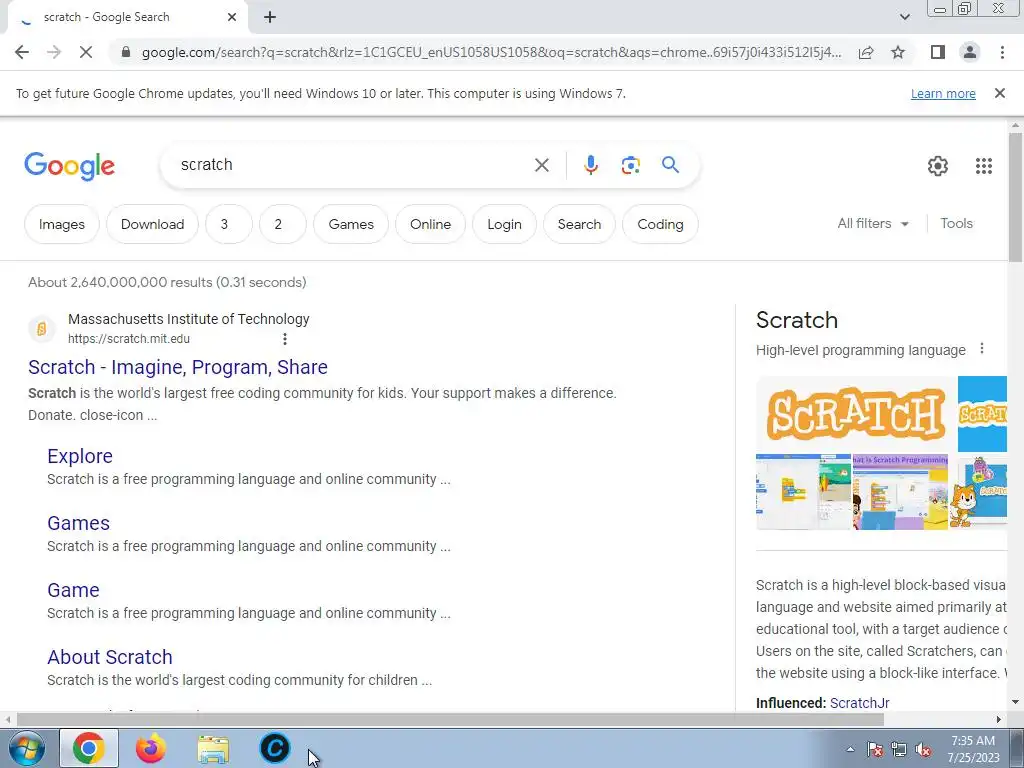Open more options beside scratch.mit.edu result
This screenshot has width=1024, height=768.
point(285,339)
